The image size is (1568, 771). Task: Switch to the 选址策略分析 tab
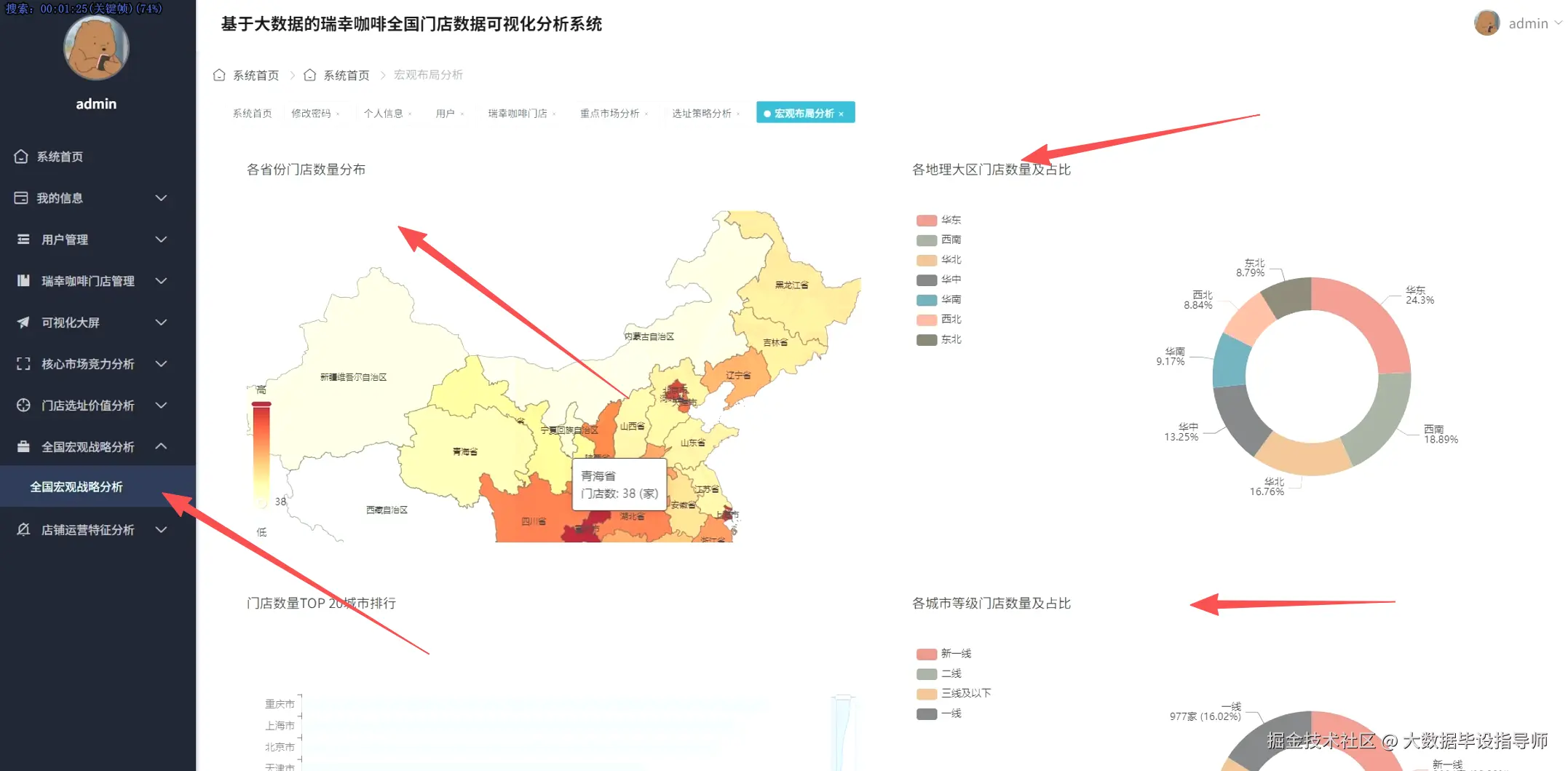(702, 114)
